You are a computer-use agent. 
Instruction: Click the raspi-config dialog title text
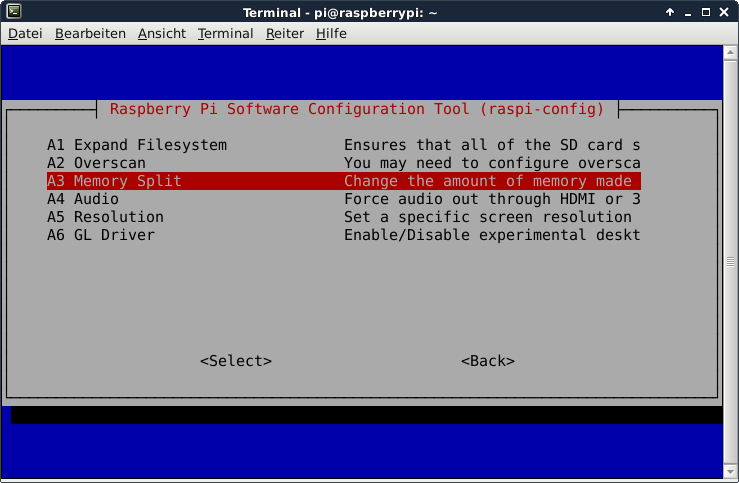[x=357, y=109]
